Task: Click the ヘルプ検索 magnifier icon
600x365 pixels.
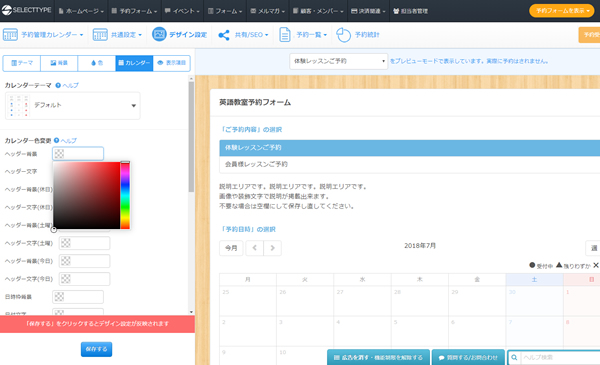Action: click(x=514, y=357)
